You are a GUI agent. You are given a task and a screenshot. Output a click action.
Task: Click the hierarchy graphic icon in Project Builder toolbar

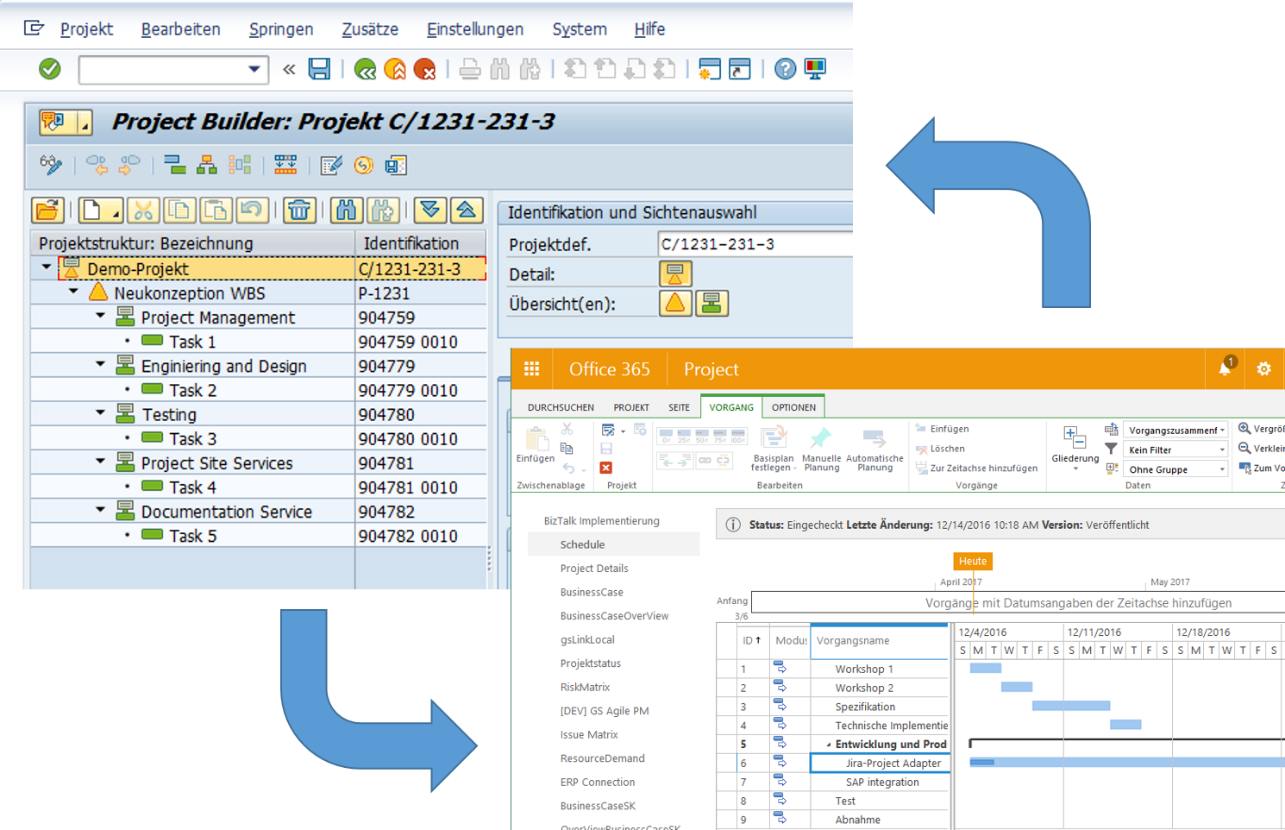[x=207, y=165]
